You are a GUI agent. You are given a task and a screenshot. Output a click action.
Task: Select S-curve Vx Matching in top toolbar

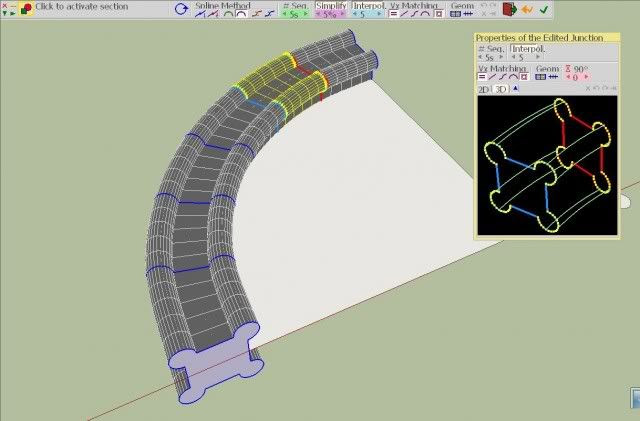(x=415, y=14)
